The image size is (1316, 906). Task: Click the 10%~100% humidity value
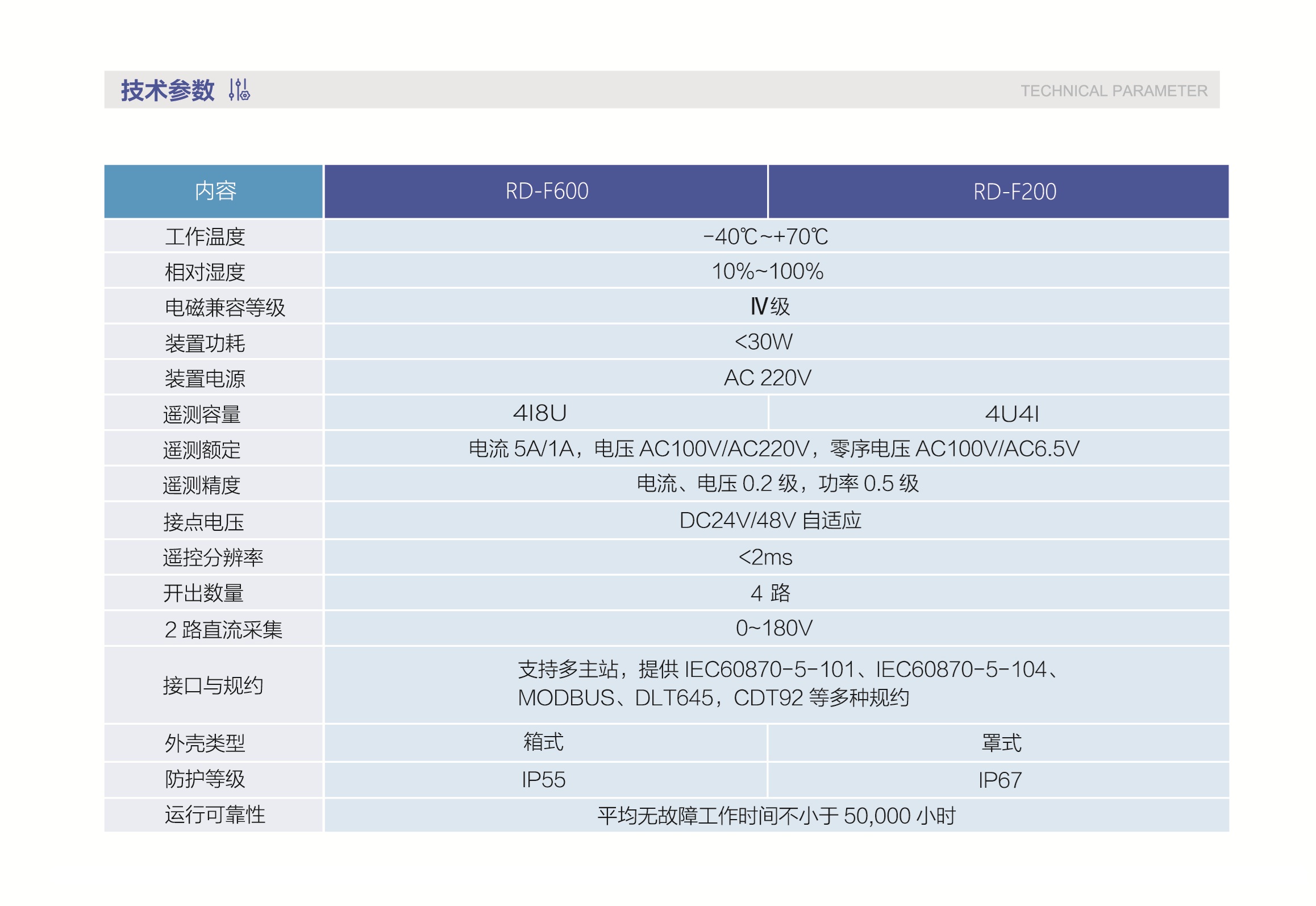tap(767, 272)
